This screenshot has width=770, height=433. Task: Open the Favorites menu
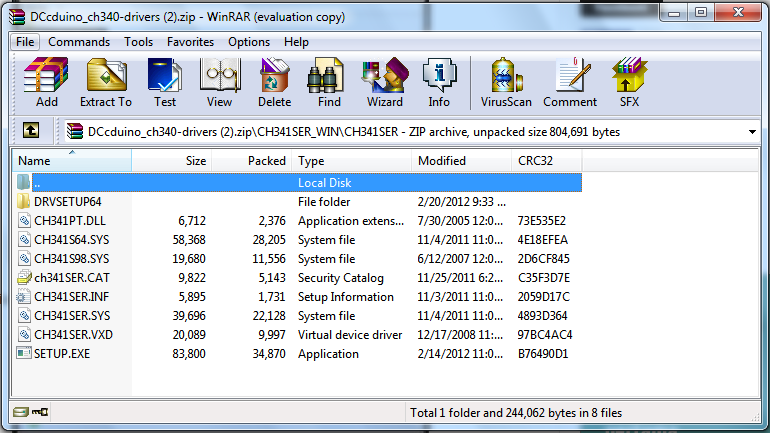point(191,42)
